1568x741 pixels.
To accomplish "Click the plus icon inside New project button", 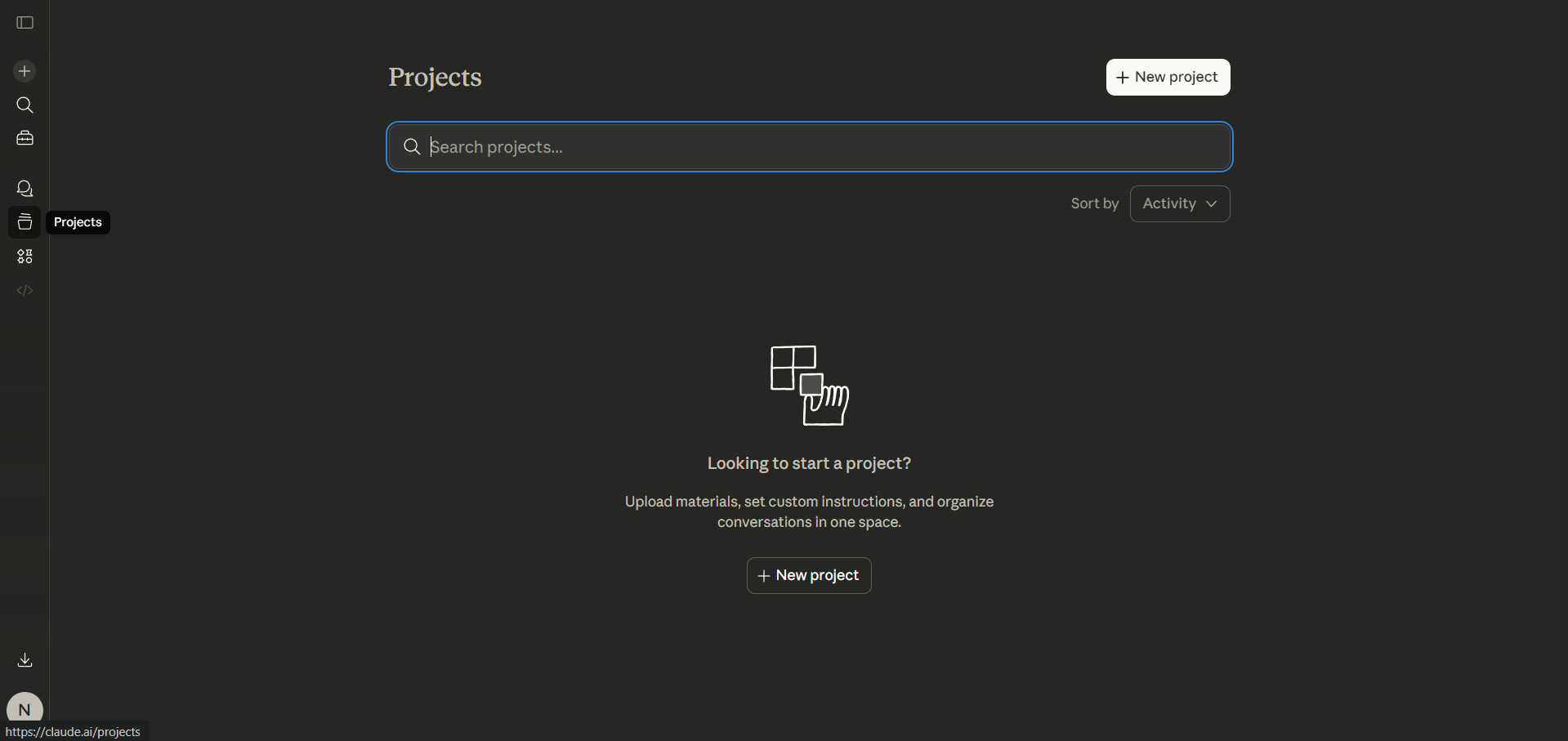I will point(1121,77).
